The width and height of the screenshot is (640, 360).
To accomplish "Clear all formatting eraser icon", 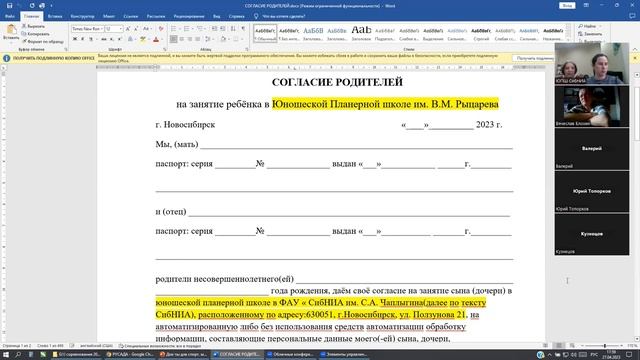I will [x=161, y=29].
